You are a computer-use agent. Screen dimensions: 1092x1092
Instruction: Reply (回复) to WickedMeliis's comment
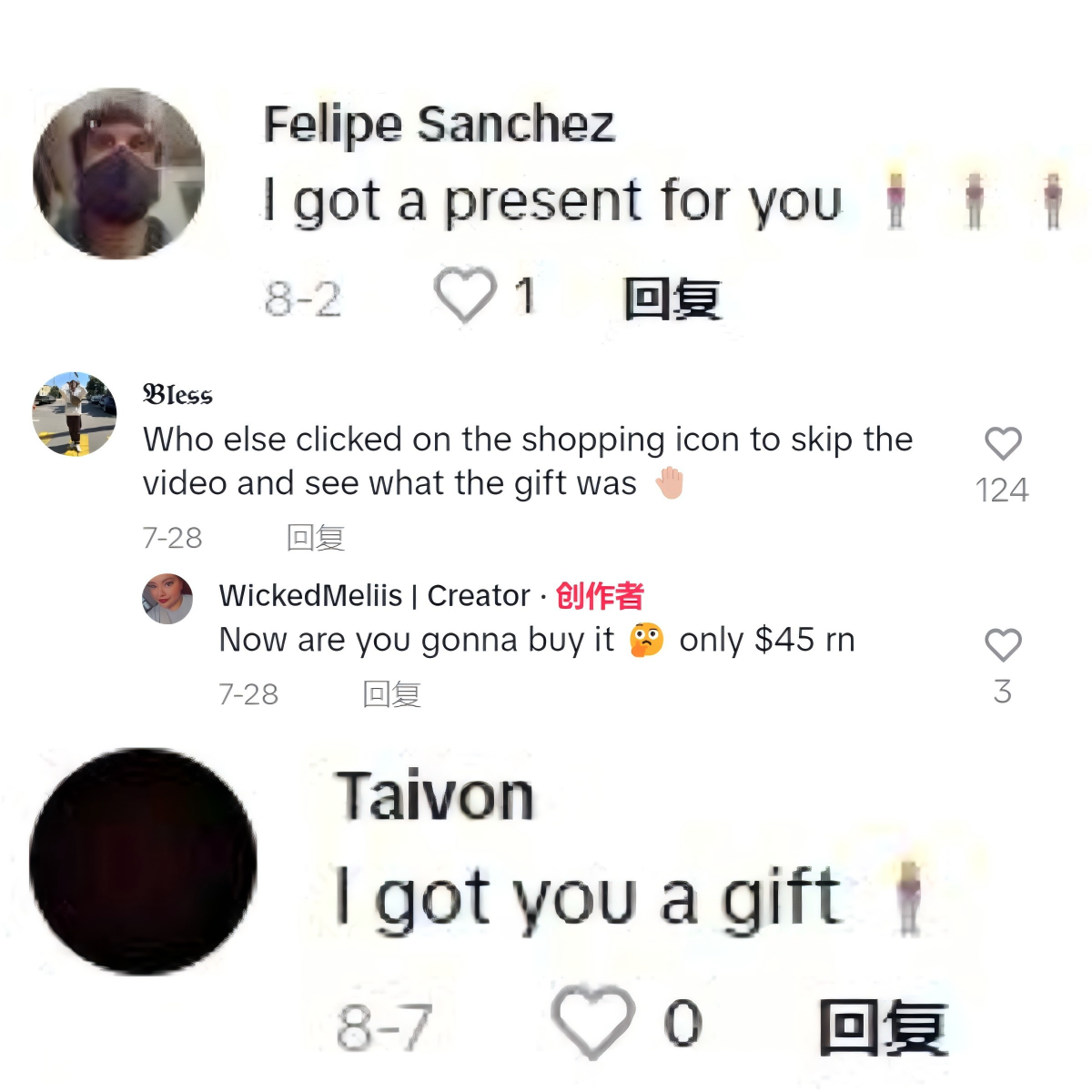tap(392, 694)
